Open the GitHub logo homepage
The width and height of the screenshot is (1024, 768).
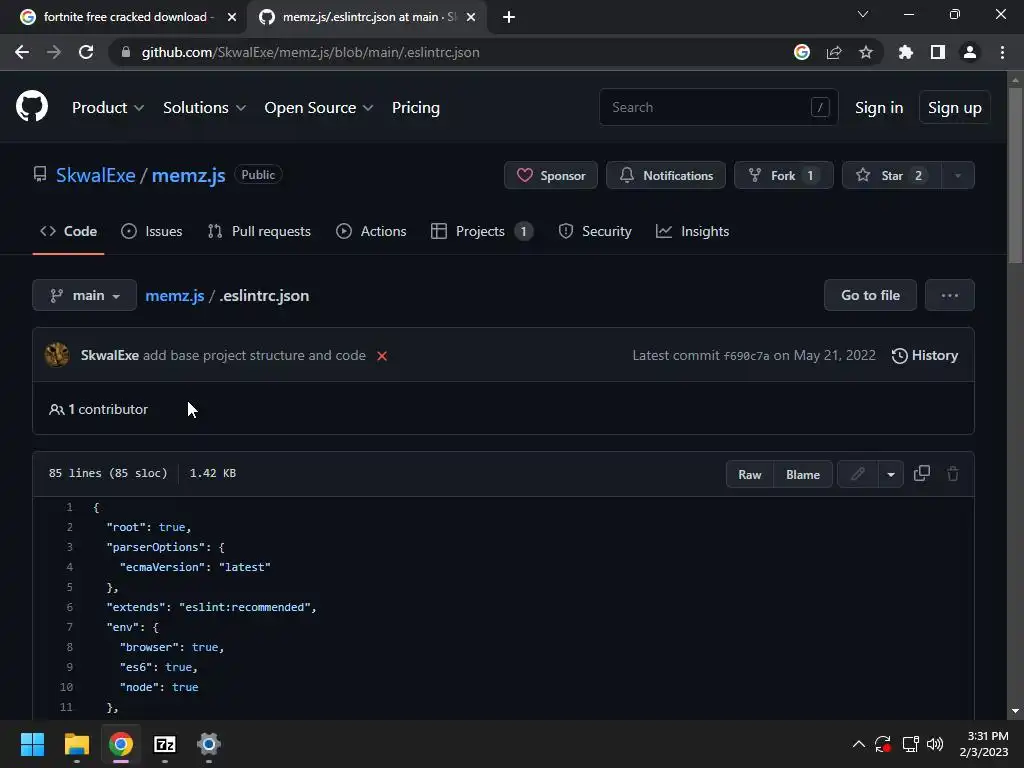[x=32, y=106]
